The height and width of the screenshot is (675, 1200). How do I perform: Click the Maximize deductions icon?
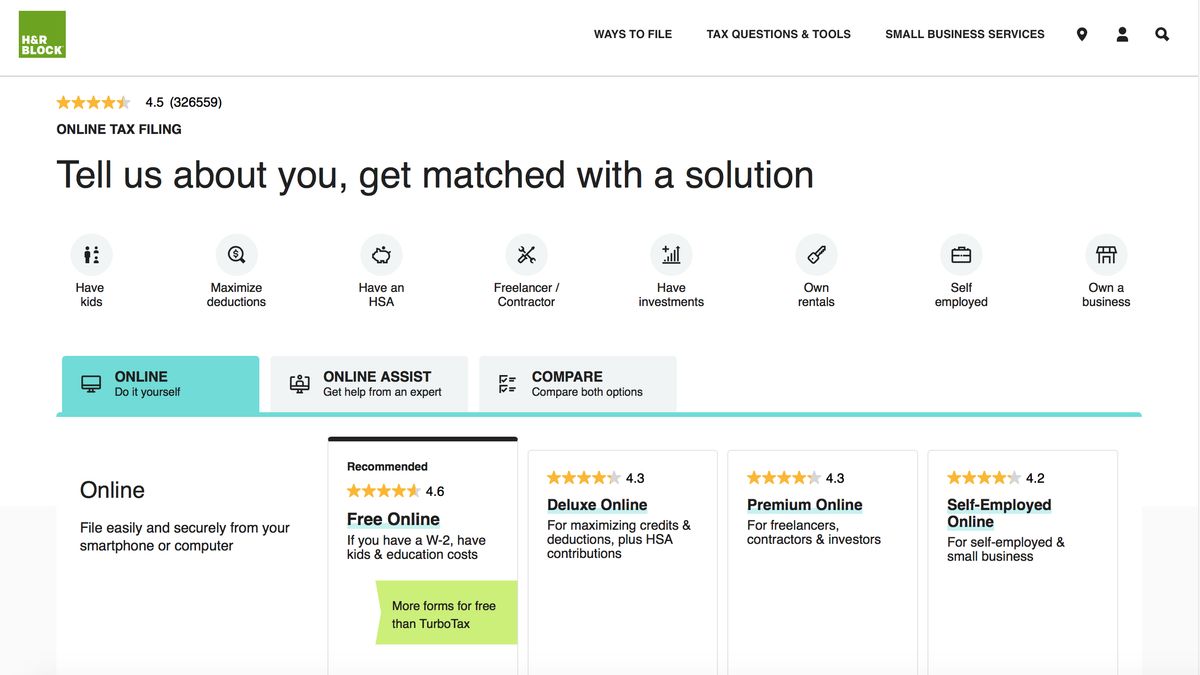236,254
